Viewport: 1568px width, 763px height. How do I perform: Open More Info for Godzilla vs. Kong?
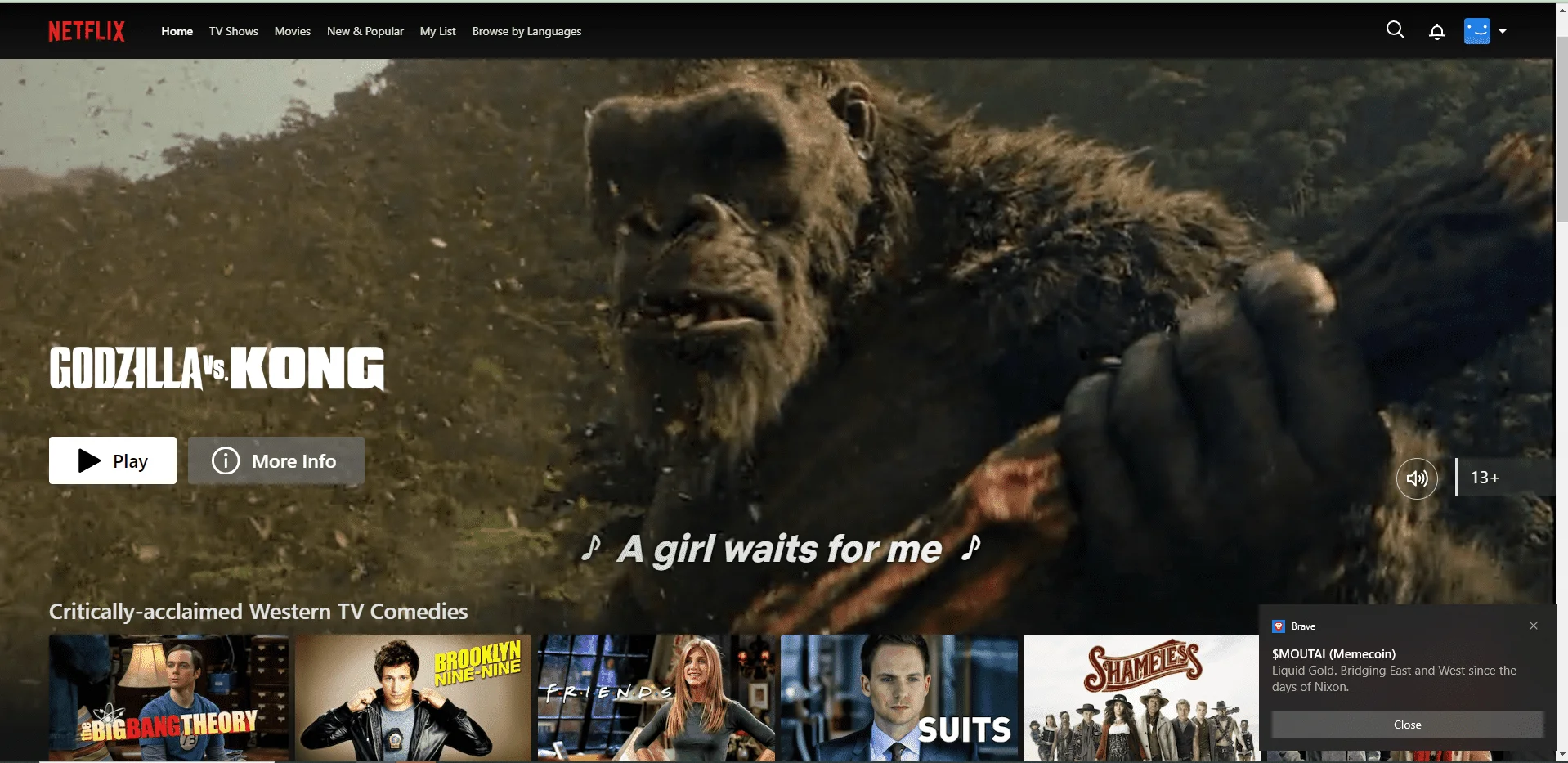coord(276,460)
